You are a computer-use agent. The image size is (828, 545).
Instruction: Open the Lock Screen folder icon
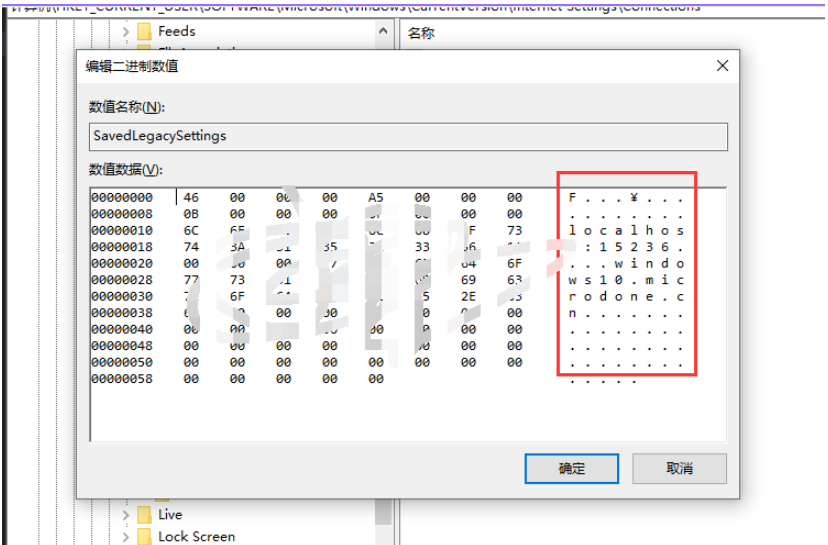pyautogui.click(x=144, y=537)
